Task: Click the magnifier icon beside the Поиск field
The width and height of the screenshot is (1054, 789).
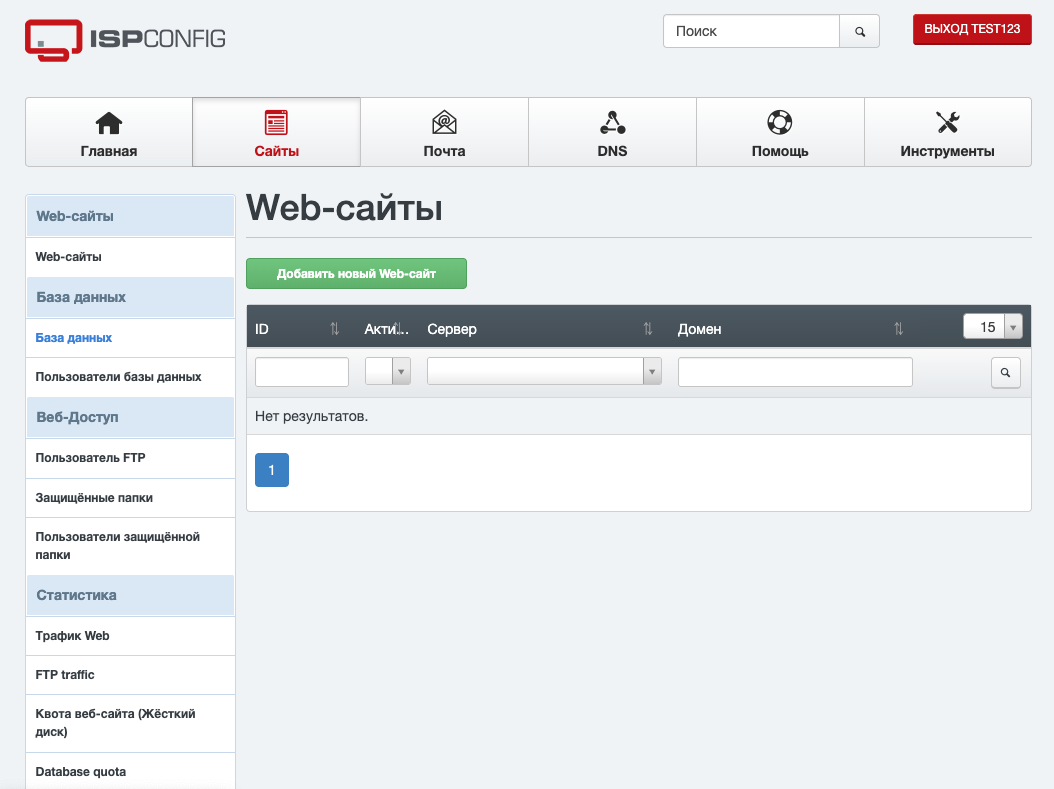Action: (859, 31)
